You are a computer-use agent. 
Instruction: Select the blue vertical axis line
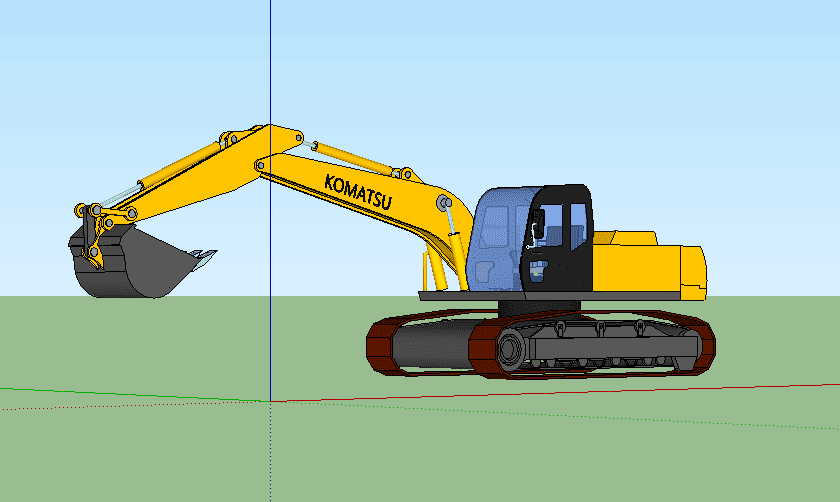271,200
